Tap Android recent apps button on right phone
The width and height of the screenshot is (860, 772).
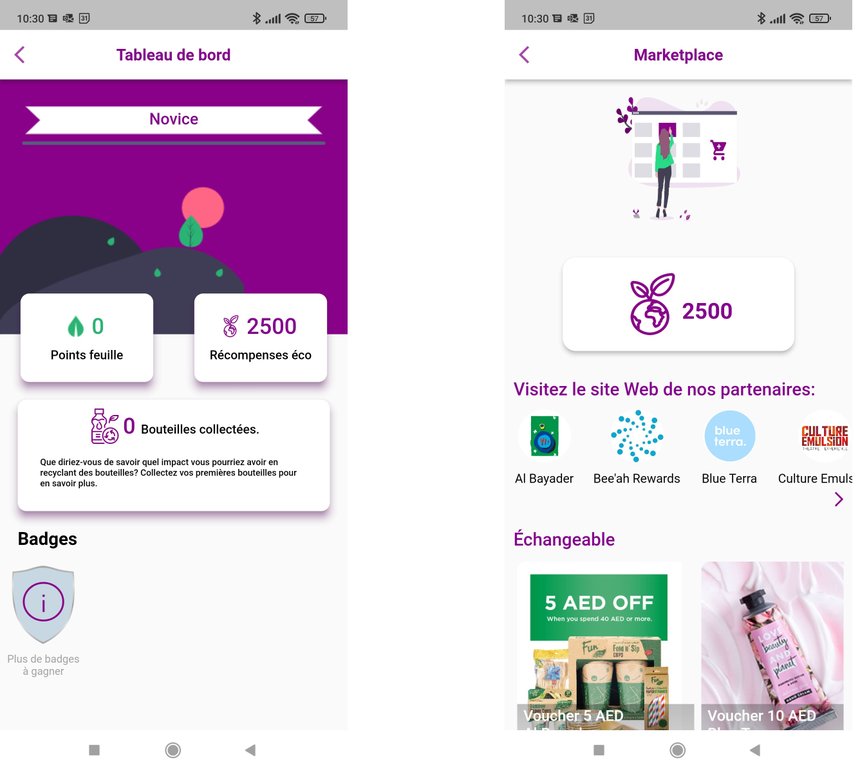[599, 750]
